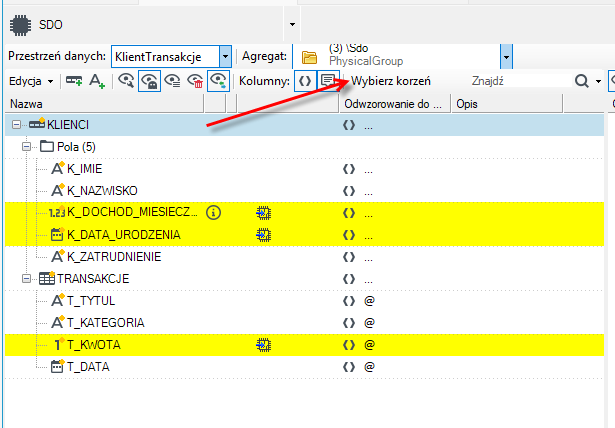
Task: Select the KLIENCI row
Action: [304, 125]
